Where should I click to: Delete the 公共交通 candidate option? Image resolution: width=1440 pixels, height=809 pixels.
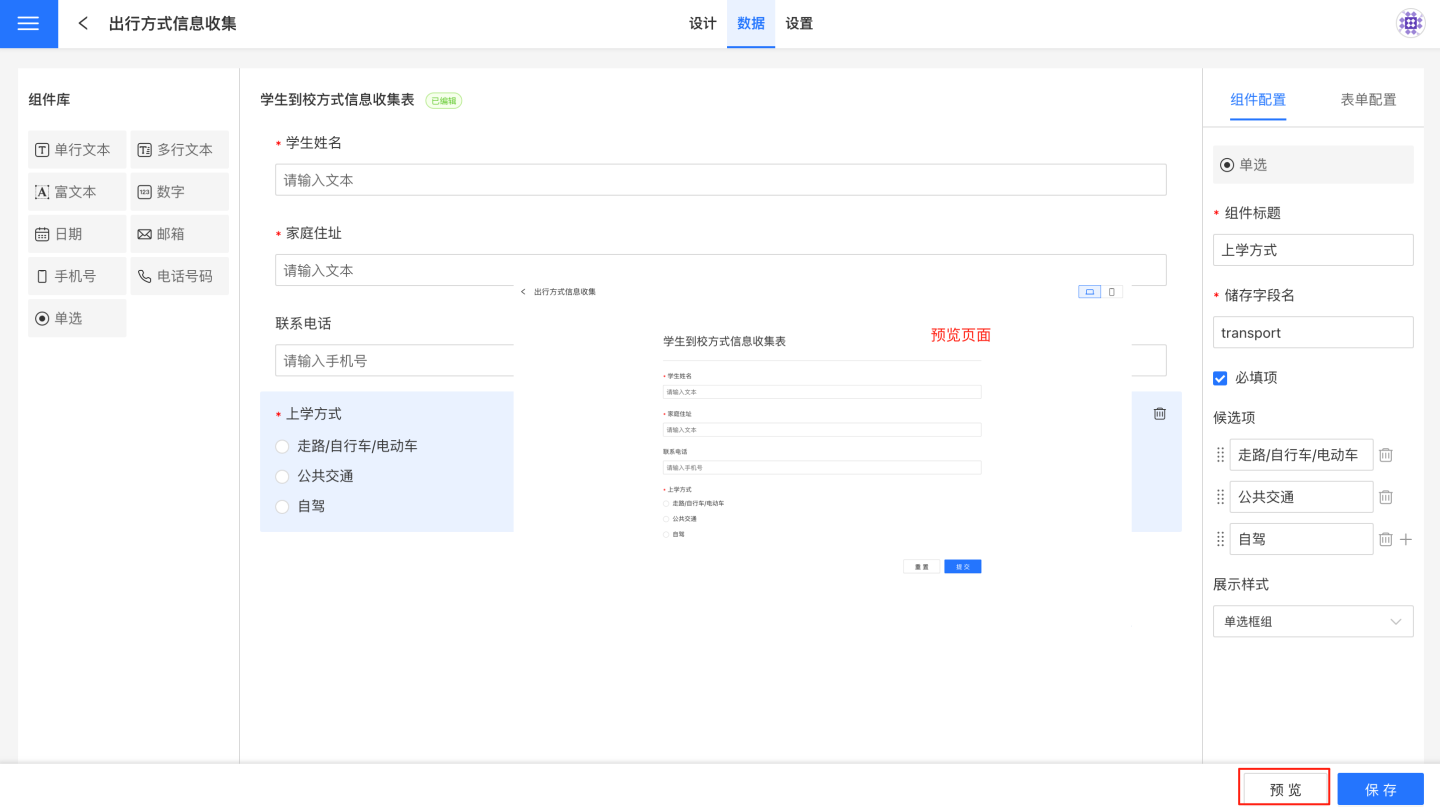click(1385, 497)
